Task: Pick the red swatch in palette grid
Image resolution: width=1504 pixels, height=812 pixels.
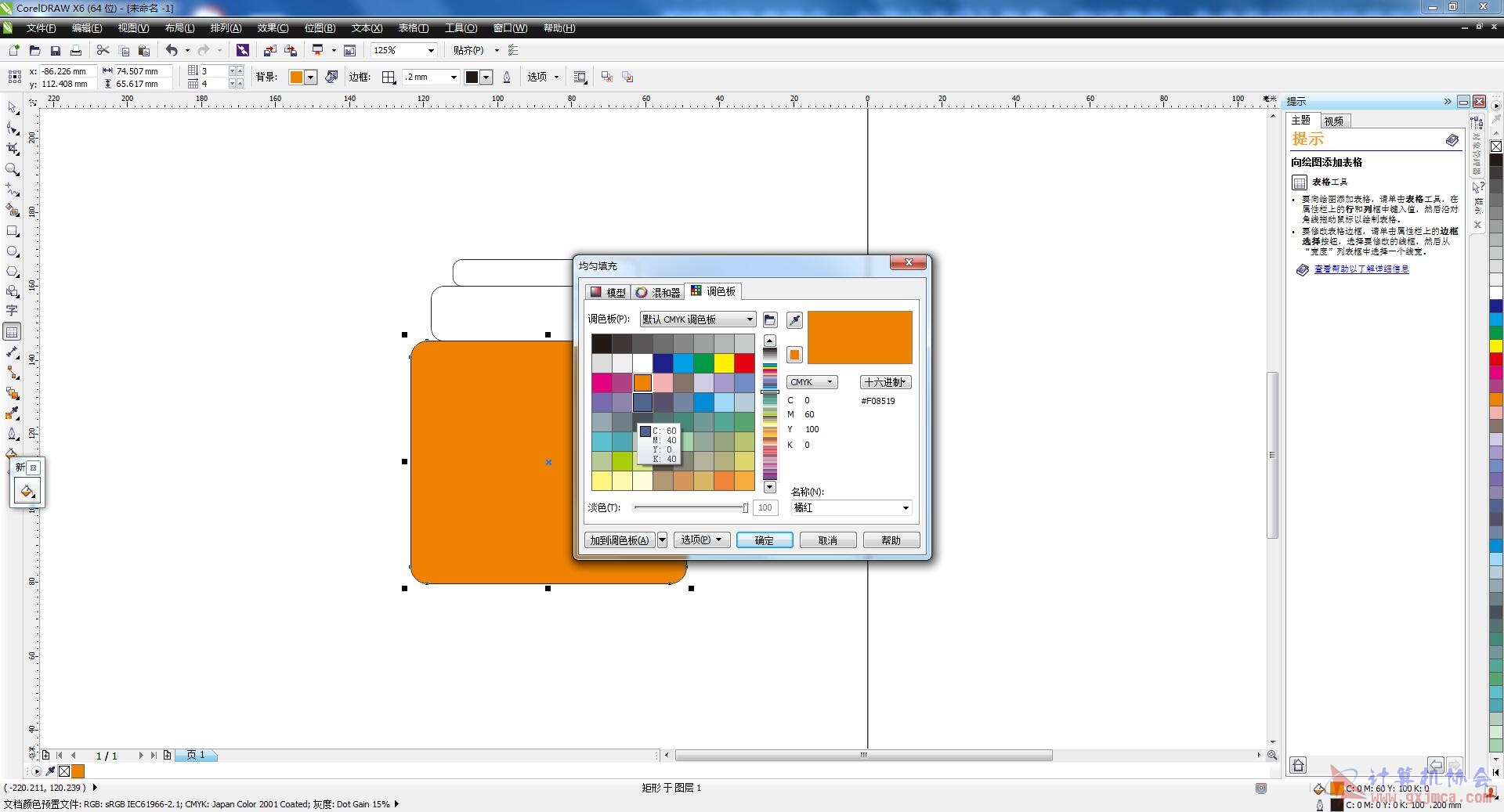Action: click(744, 363)
